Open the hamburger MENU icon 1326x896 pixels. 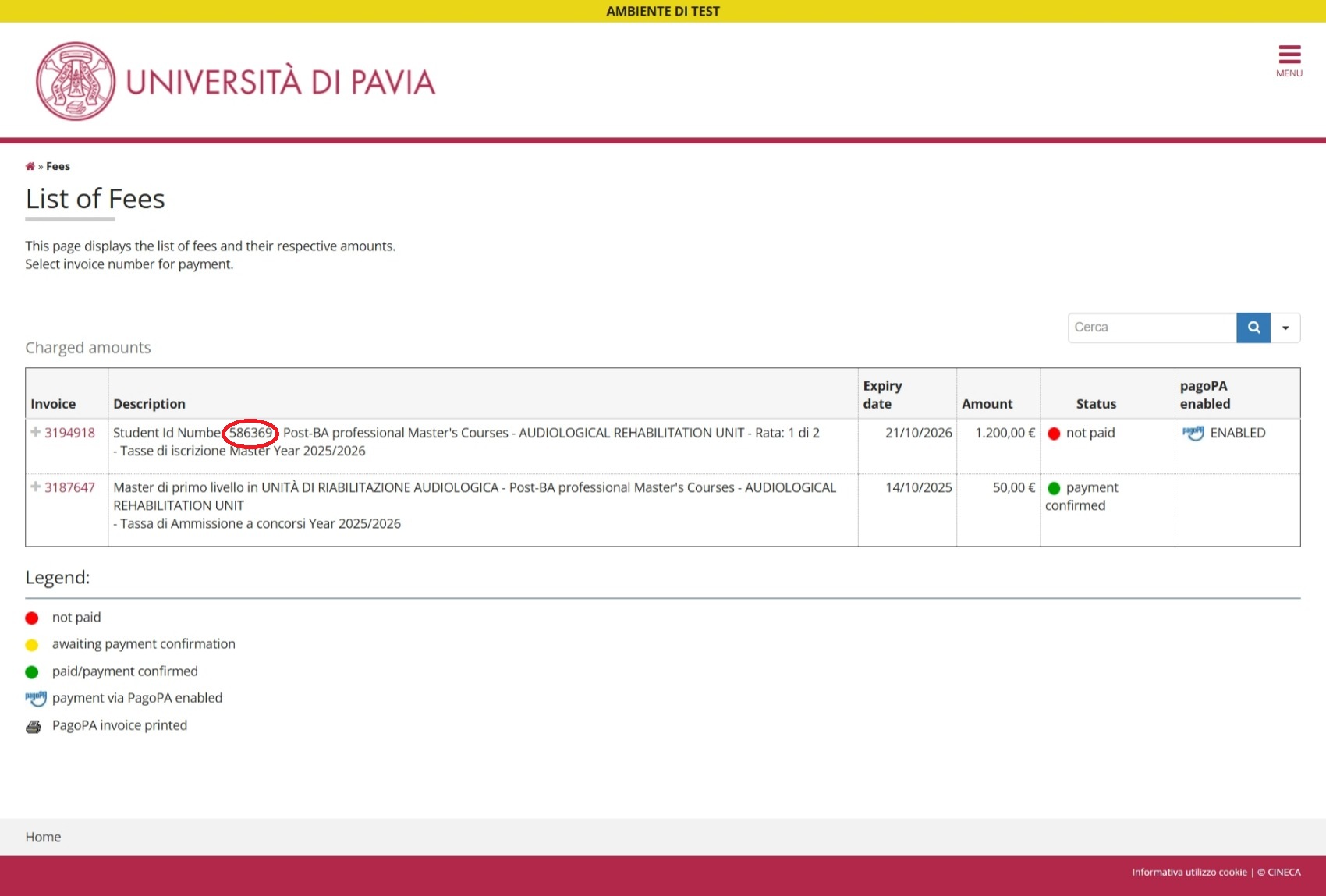1289,60
